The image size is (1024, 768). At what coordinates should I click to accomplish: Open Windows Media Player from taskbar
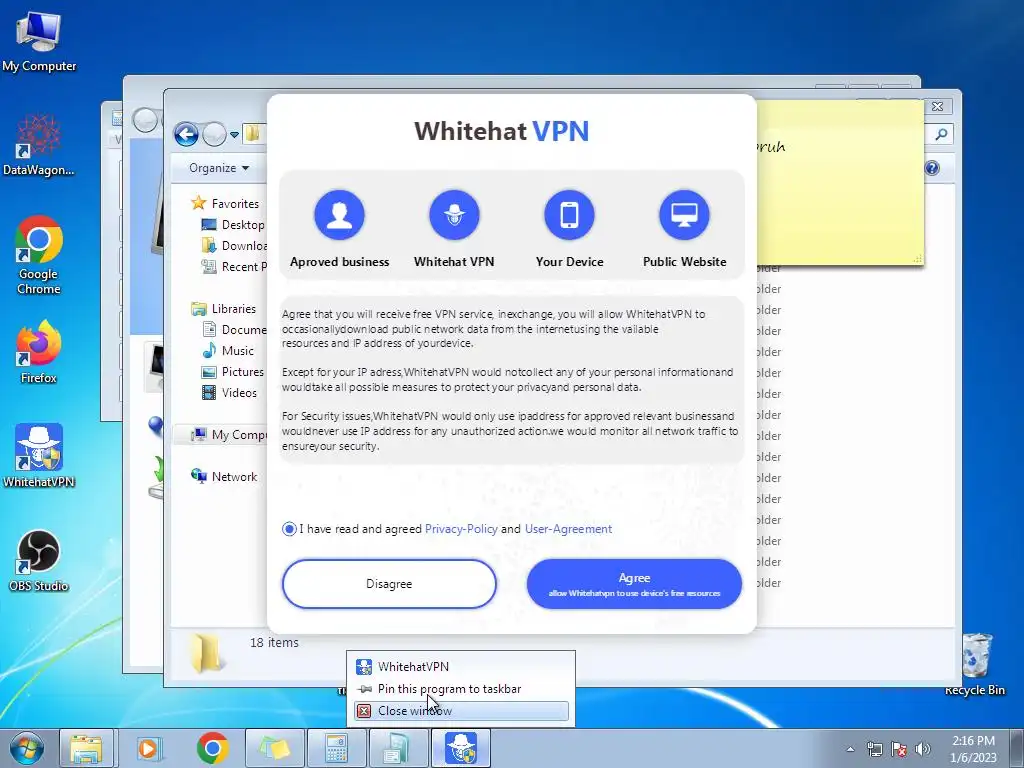pyautogui.click(x=149, y=748)
